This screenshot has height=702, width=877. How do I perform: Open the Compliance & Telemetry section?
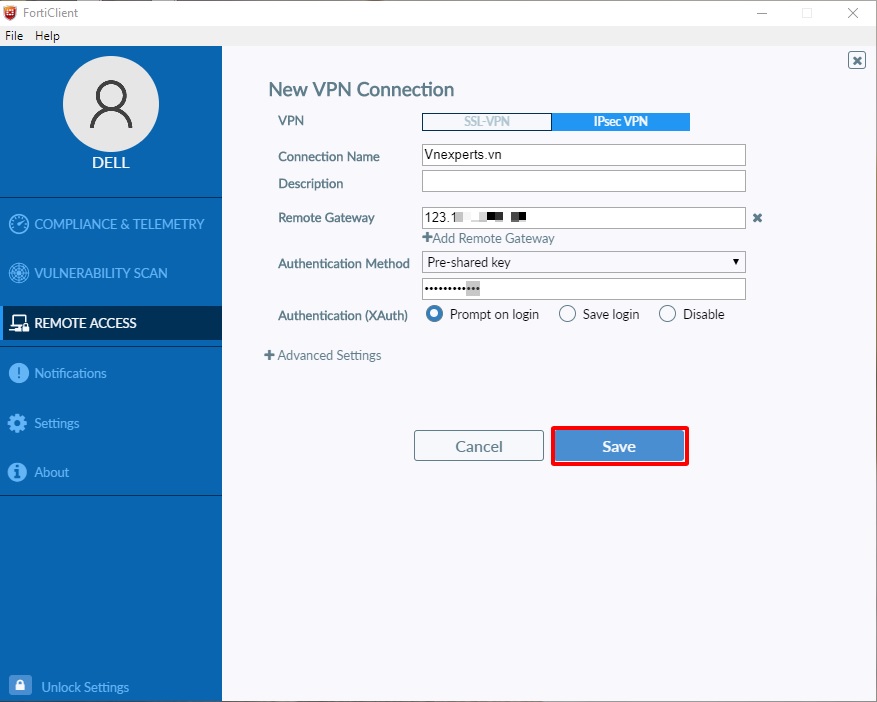pos(110,224)
